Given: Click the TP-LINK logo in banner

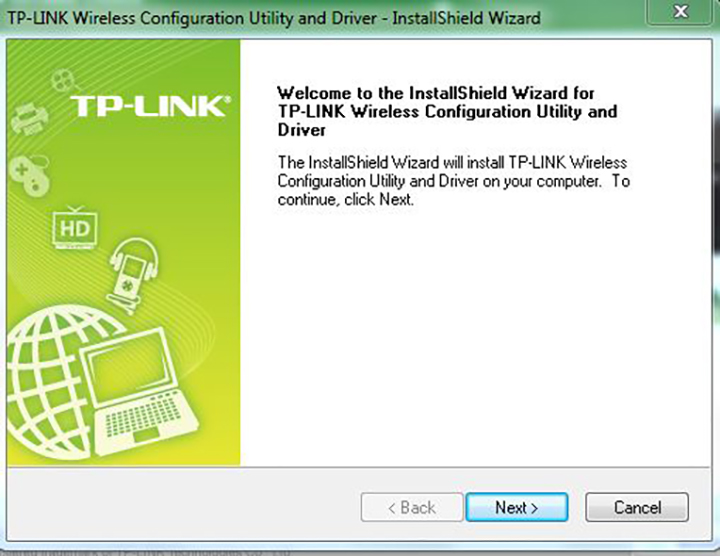Looking at the screenshot, I should pos(150,107).
